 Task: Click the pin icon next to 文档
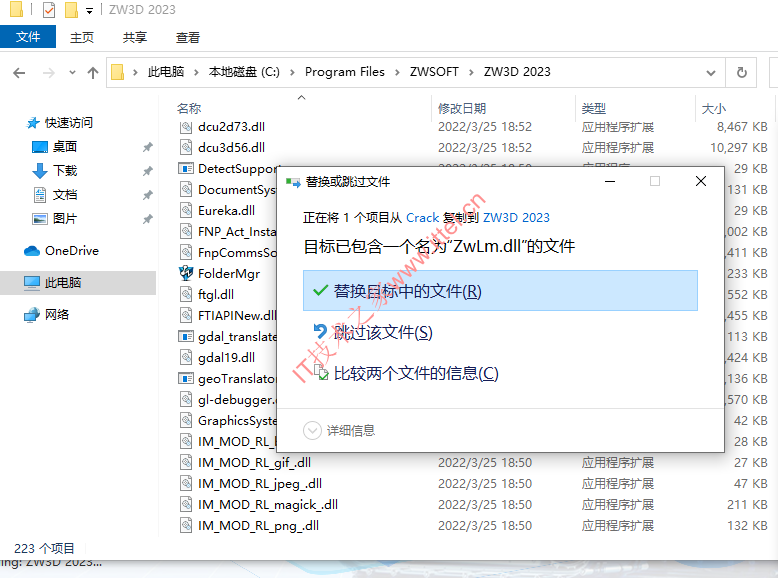(147, 195)
